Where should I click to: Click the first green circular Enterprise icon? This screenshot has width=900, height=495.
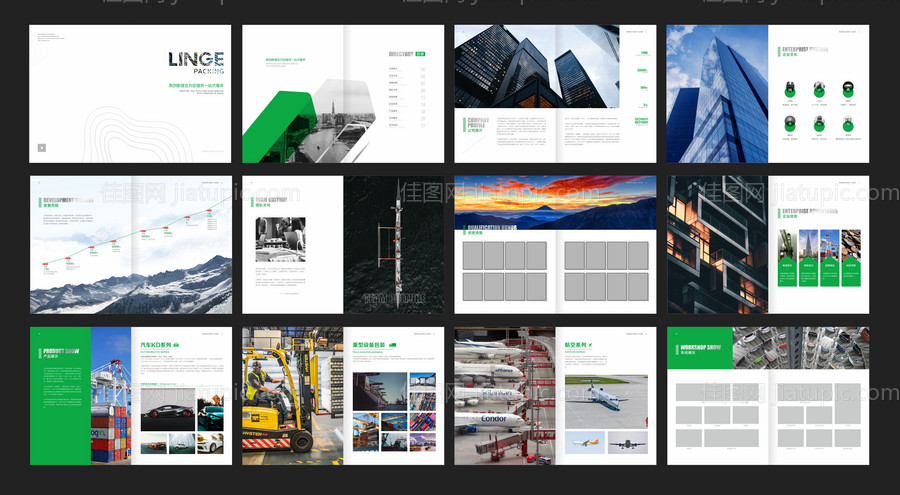[790, 90]
